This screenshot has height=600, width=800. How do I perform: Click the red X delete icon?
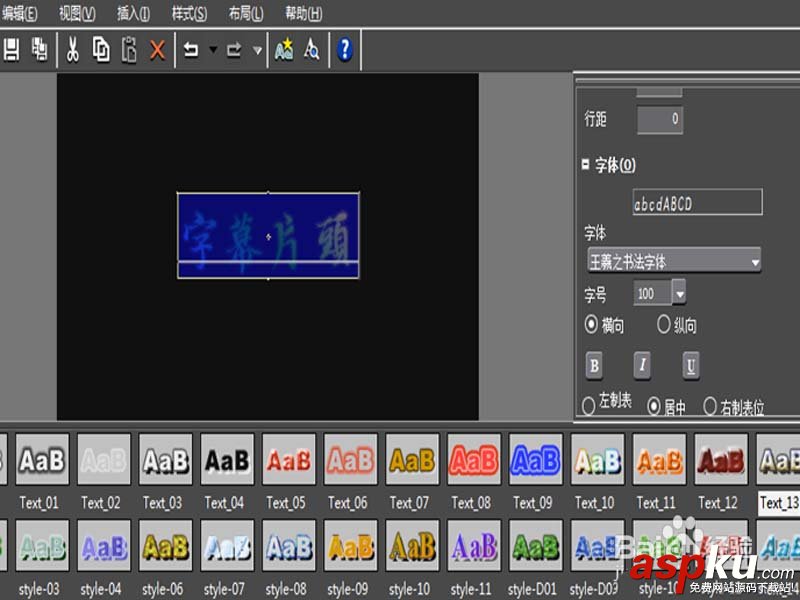[157, 49]
